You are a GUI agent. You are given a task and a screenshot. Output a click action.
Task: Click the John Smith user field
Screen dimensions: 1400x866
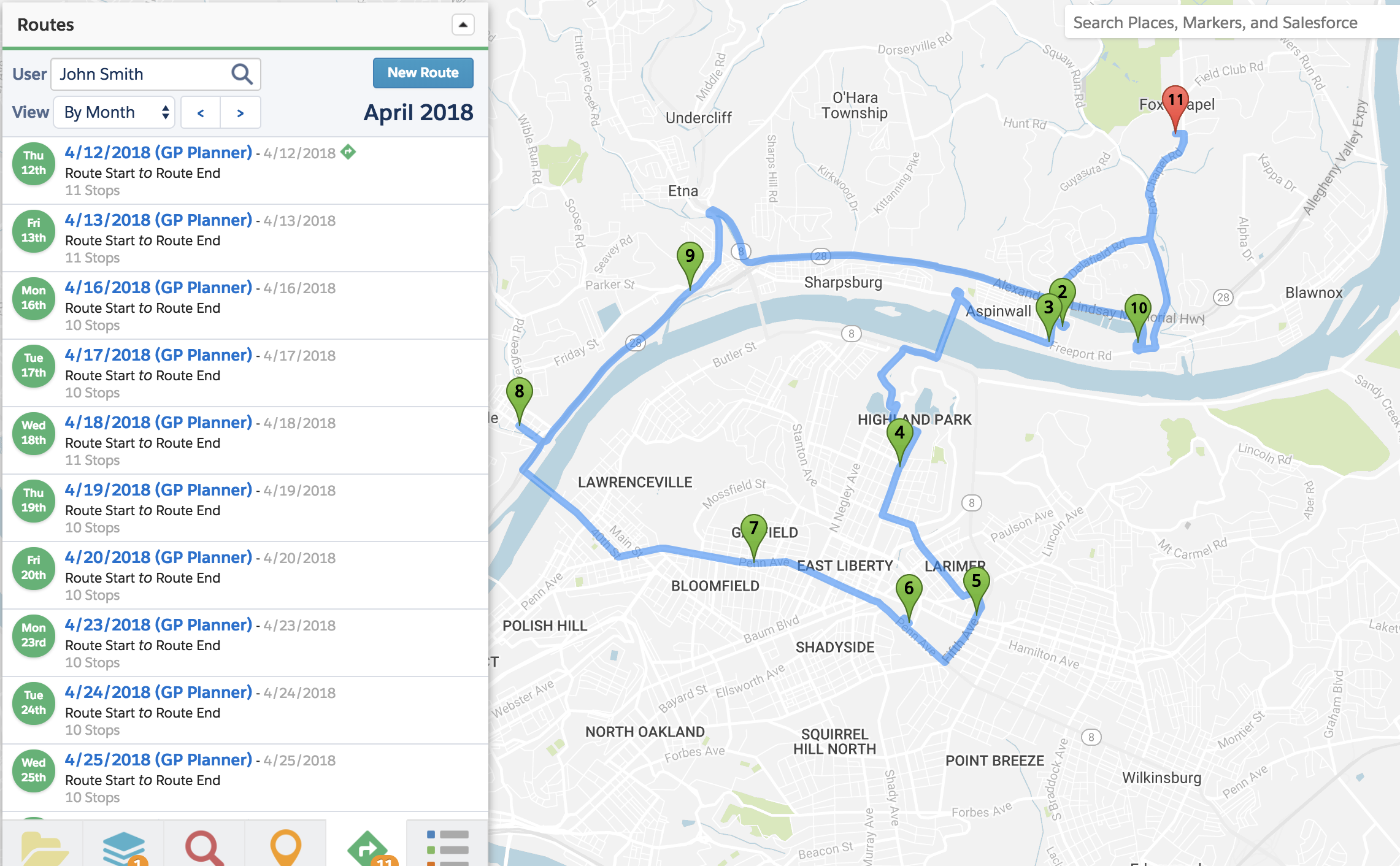[156, 74]
